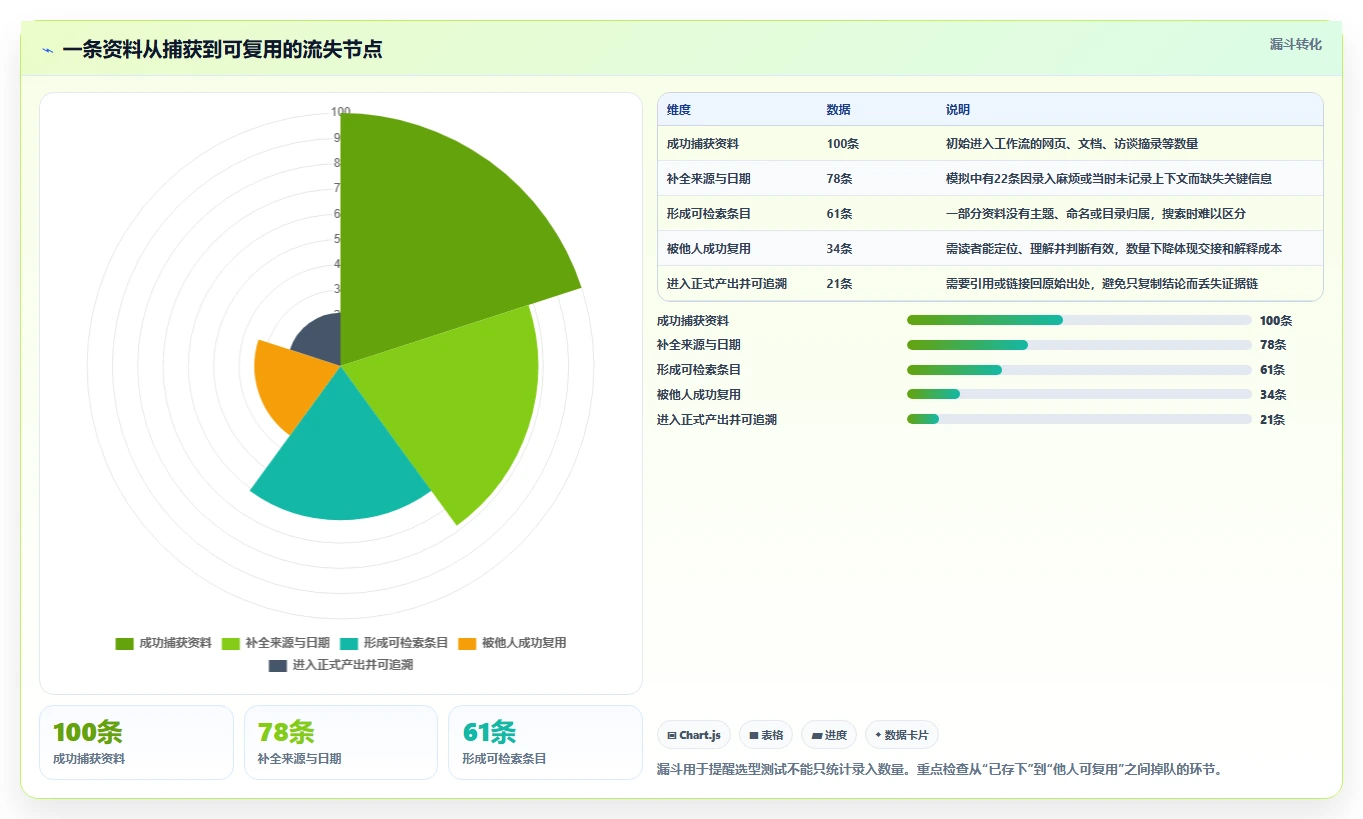Click the footer note starting 漏斗用于提醒选型测试
Image resolution: width=1363 pixels, height=819 pixels.
click(940, 769)
